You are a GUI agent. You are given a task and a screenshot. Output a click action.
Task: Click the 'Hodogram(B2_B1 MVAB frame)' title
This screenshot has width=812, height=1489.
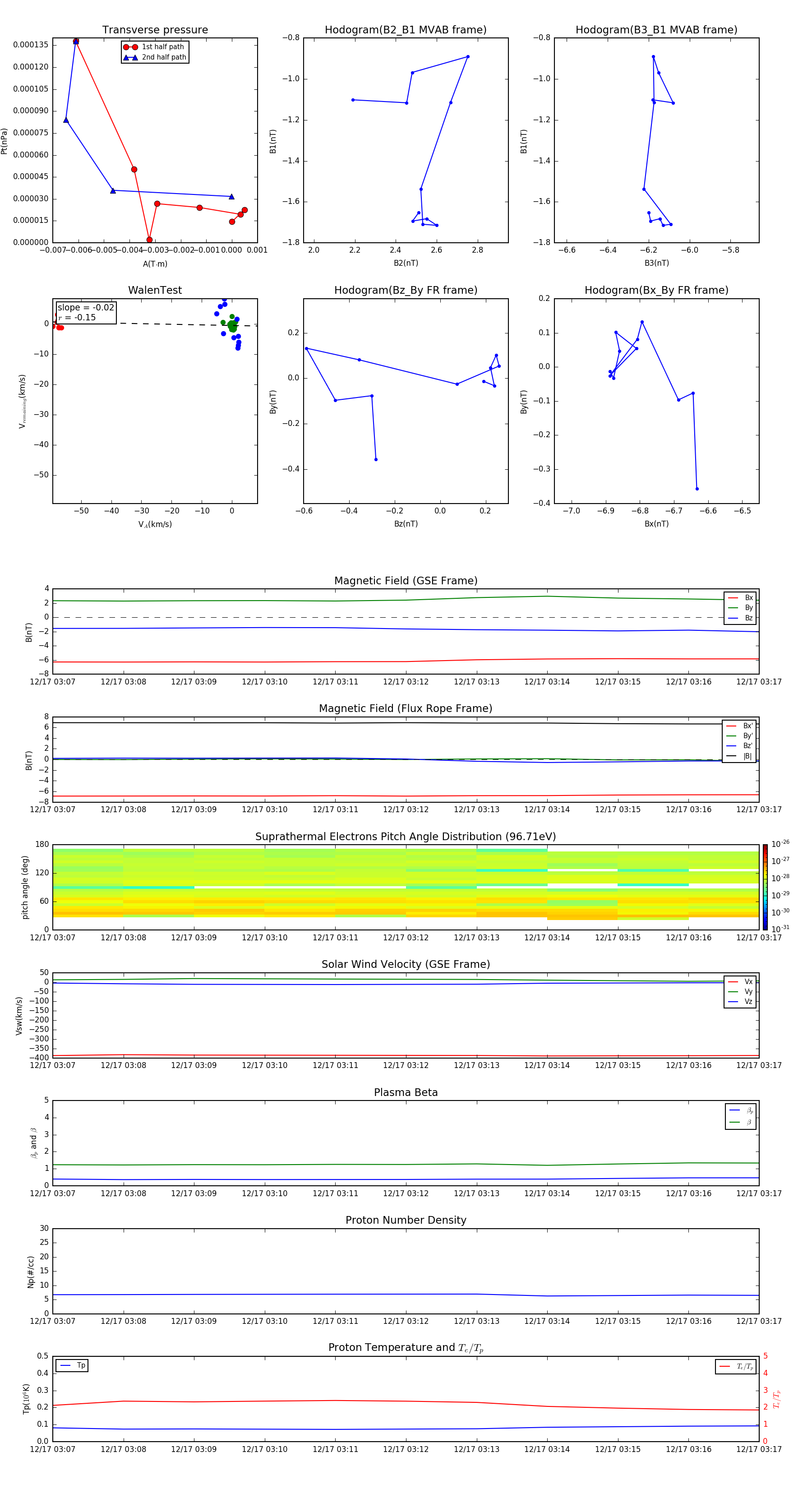pos(406,29)
